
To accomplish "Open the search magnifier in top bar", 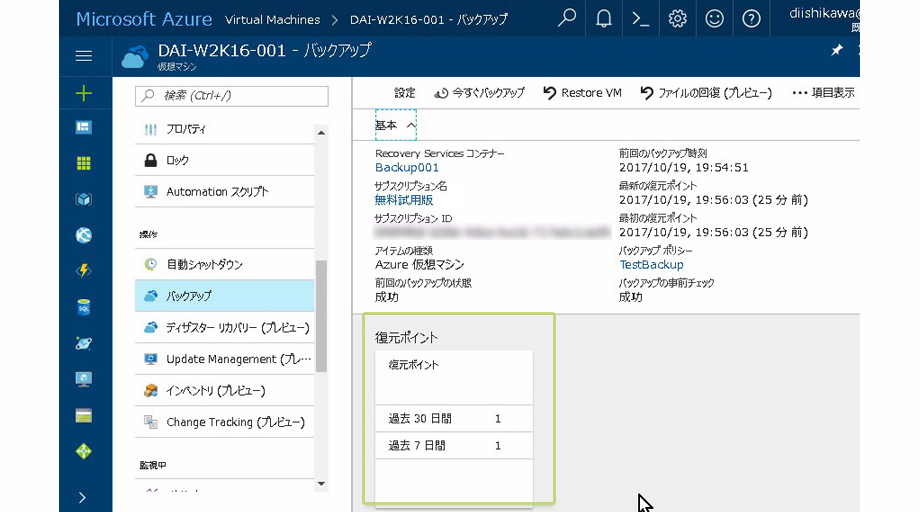I will pos(567,19).
